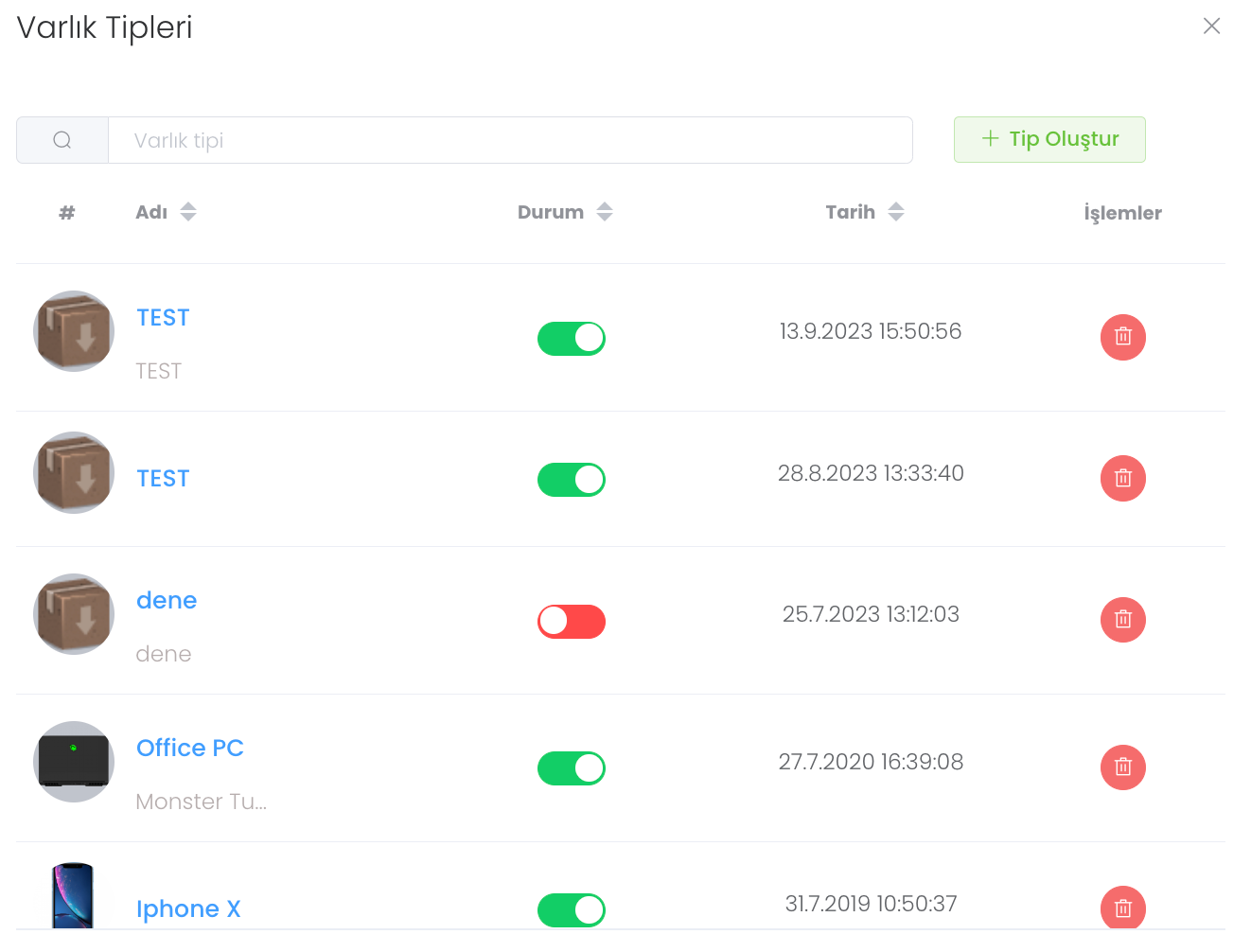
Task: Turn off the Office PC status switch
Action: [572, 768]
